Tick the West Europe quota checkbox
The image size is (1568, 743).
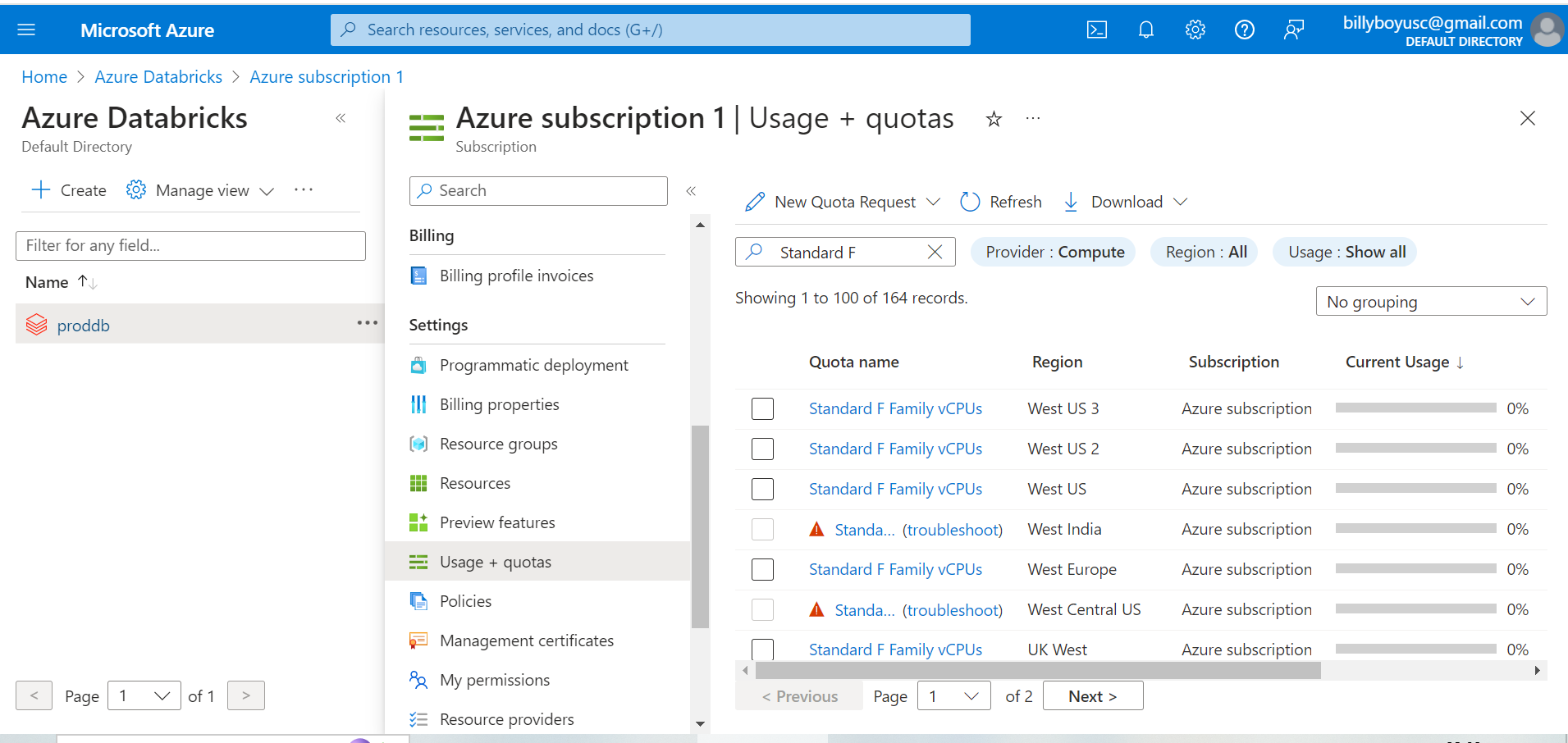pos(763,569)
